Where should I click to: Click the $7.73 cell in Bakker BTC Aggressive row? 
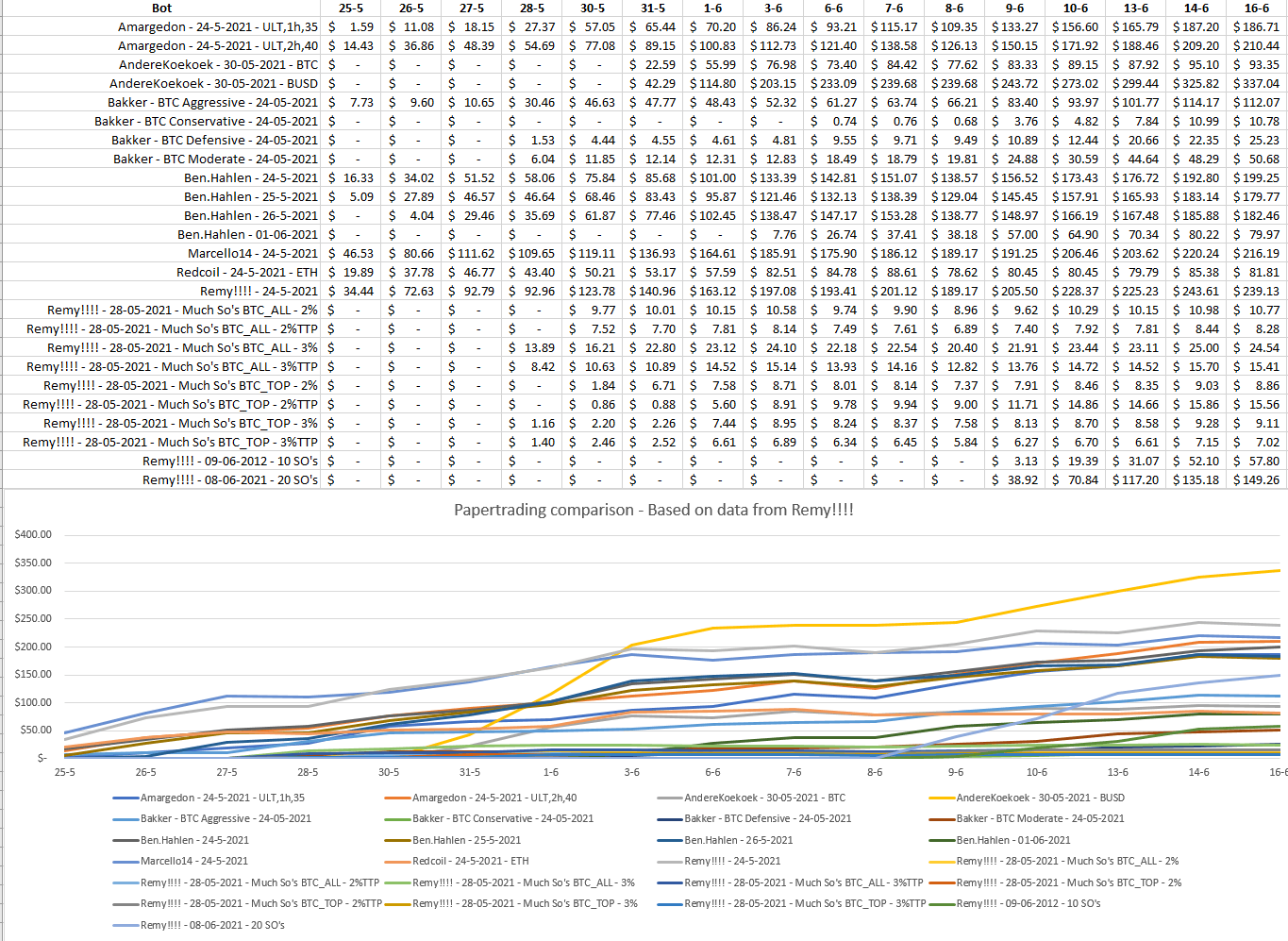click(x=351, y=103)
